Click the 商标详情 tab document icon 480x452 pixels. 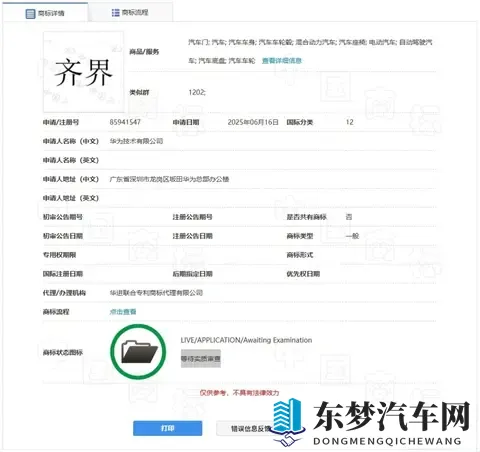(x=30, y=14)
